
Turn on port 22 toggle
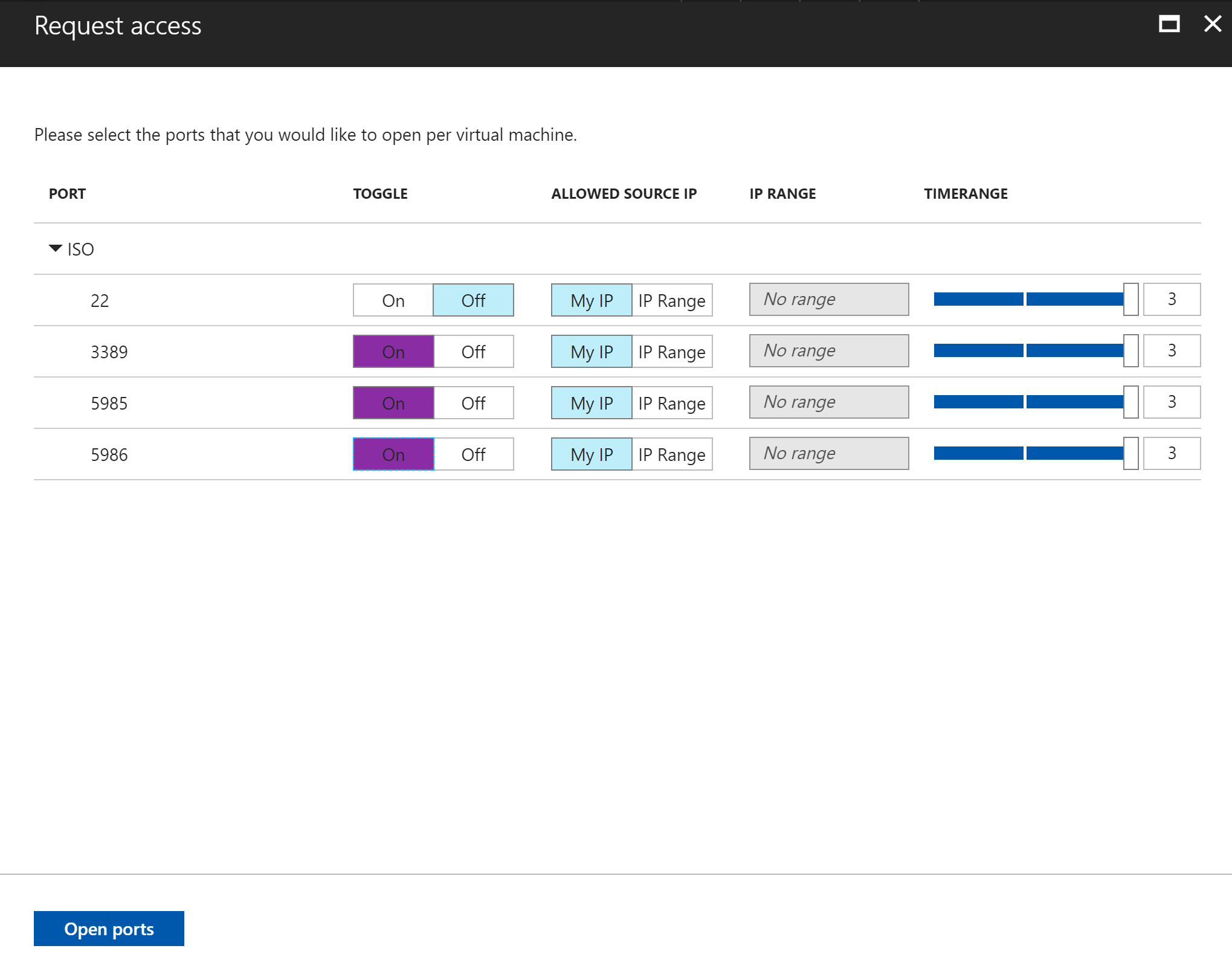393,300
